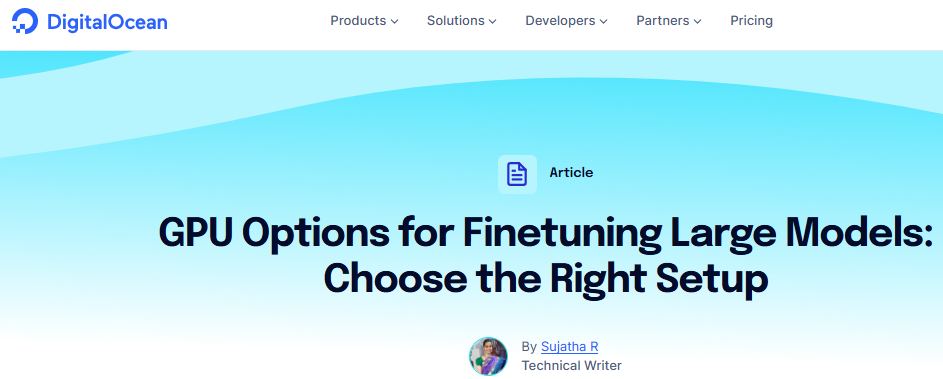Viewport: 943px width, 379px height.
Task: Click the DigitalOcean logo icon
Action: click(x=25, y=22)
